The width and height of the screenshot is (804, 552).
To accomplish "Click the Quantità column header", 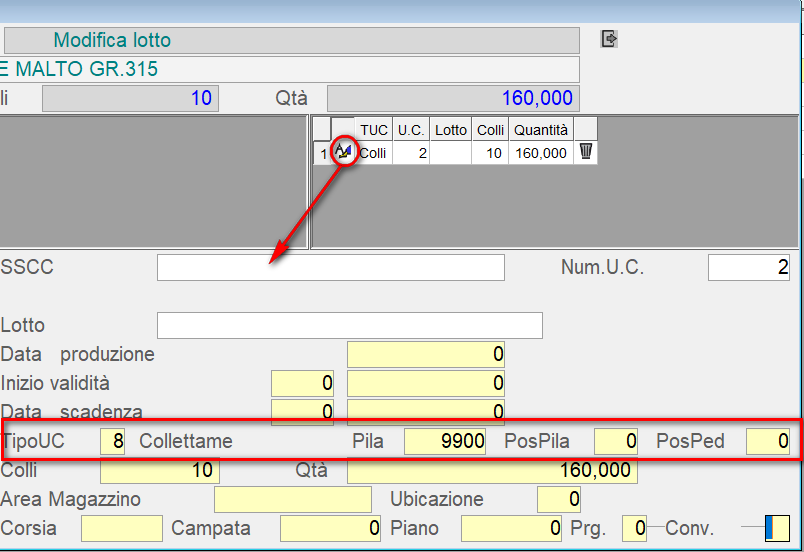I will click(540, 130).
